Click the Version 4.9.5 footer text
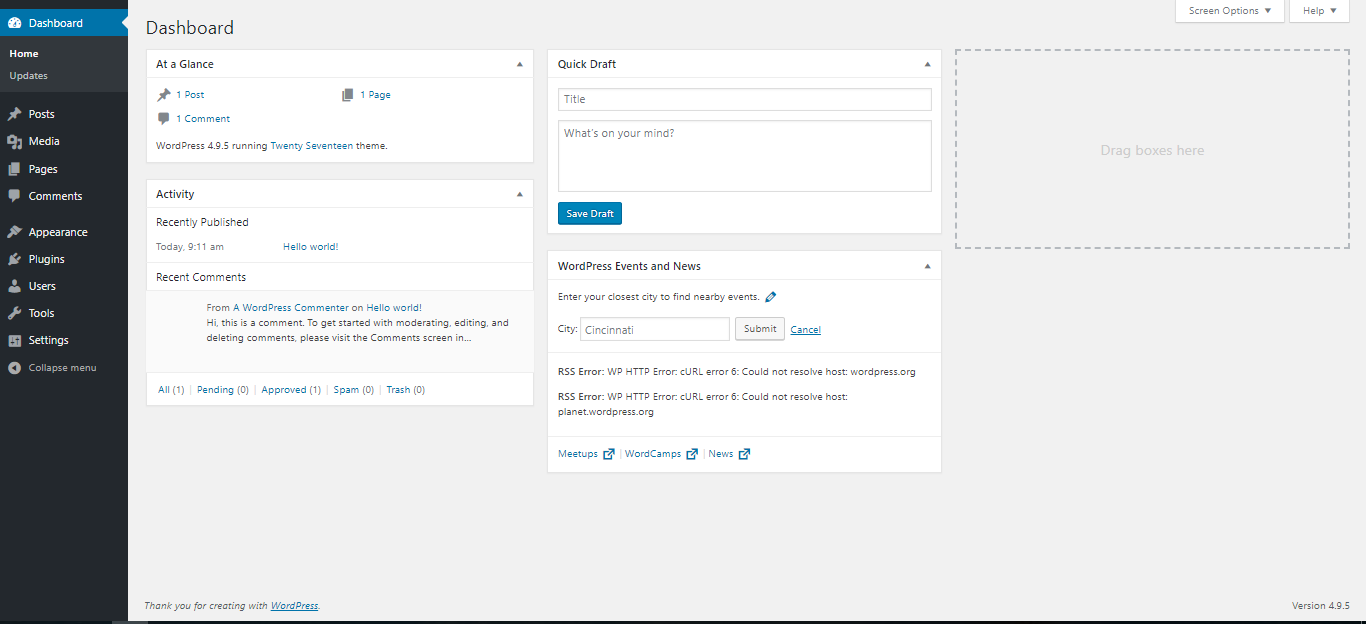The image size is (1366, 624). coord(1321,606)
